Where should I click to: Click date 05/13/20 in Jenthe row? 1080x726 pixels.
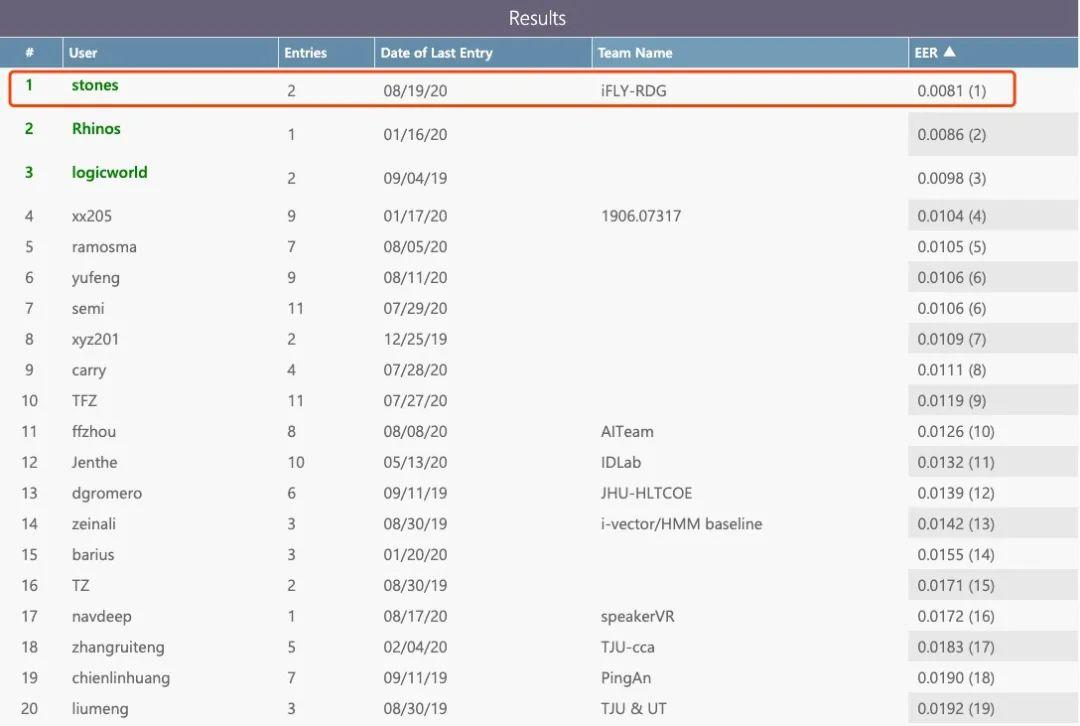(x=415, y=462)
